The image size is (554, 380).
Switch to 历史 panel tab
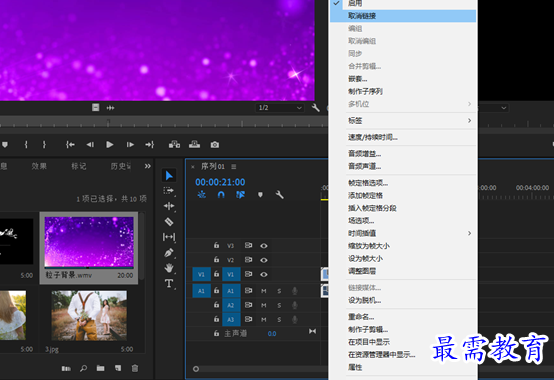(120, 166)
